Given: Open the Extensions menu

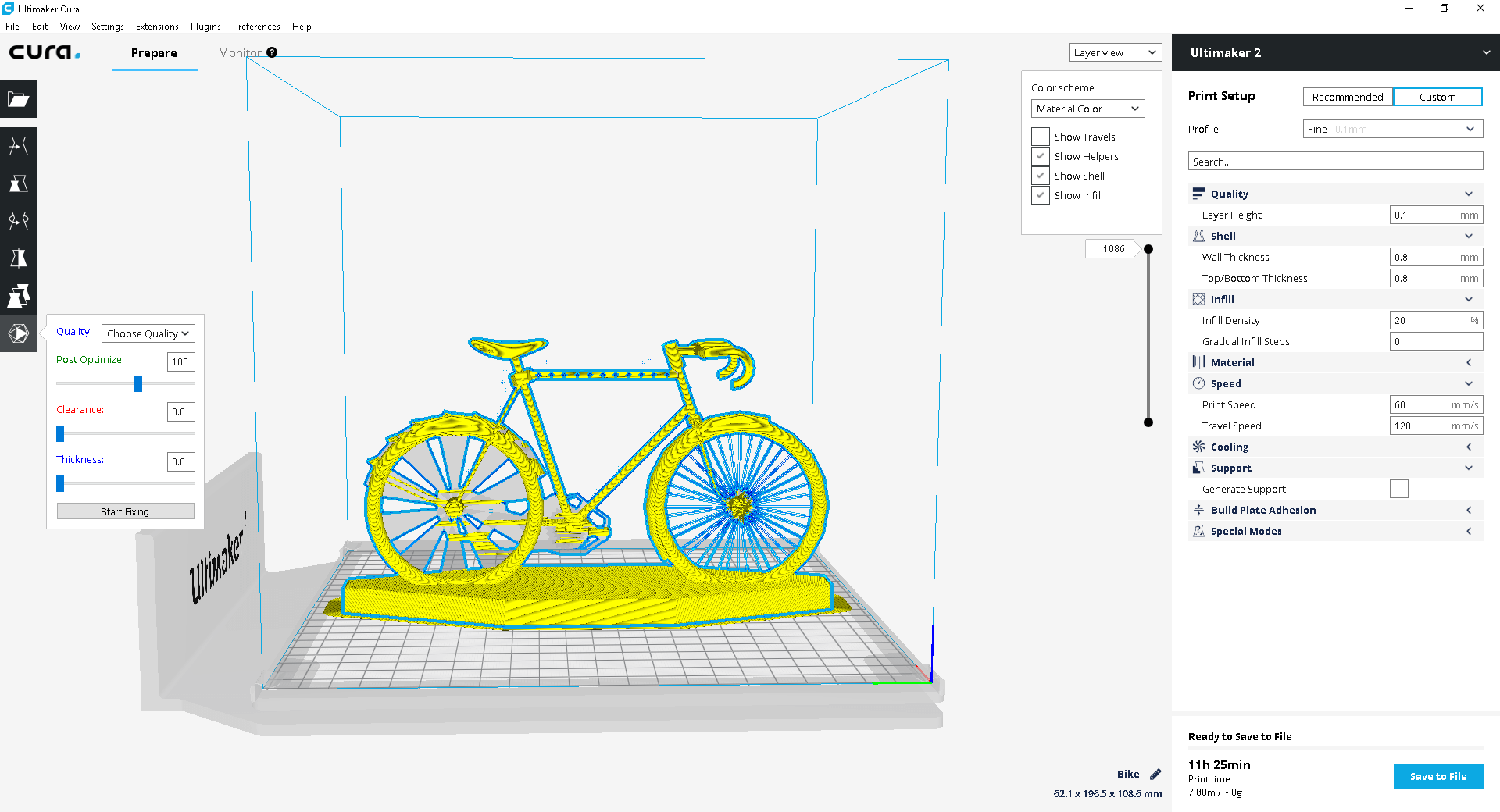Looking at the screenshot, I should [156, 26].
